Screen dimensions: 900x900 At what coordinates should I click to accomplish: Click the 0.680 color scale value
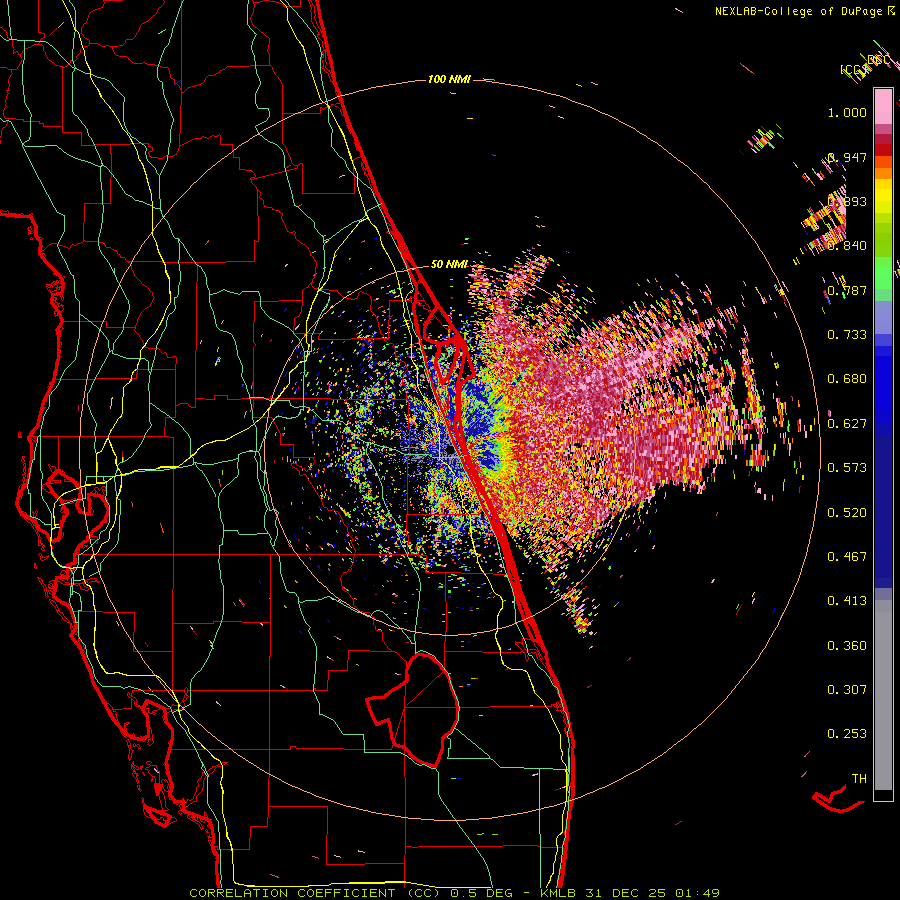[x=847, y=379]
